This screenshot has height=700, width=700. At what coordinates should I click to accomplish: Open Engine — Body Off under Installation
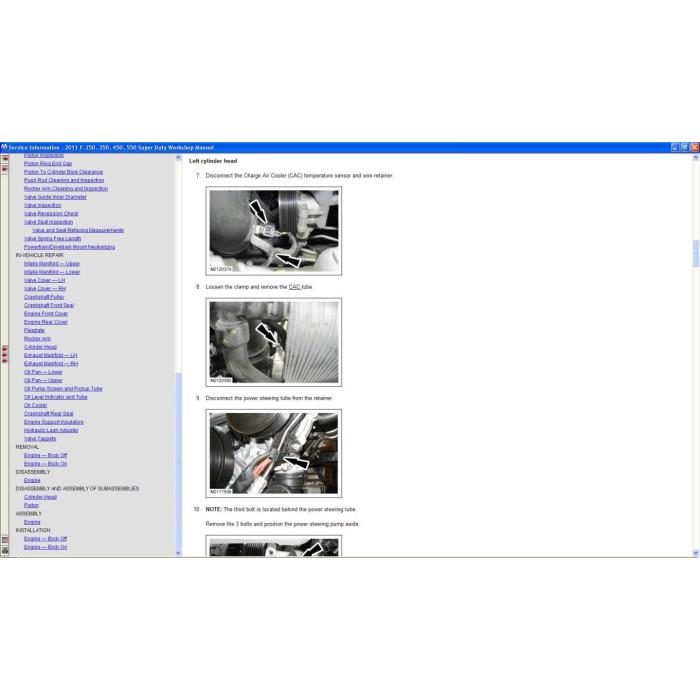[x=46, y=539]
